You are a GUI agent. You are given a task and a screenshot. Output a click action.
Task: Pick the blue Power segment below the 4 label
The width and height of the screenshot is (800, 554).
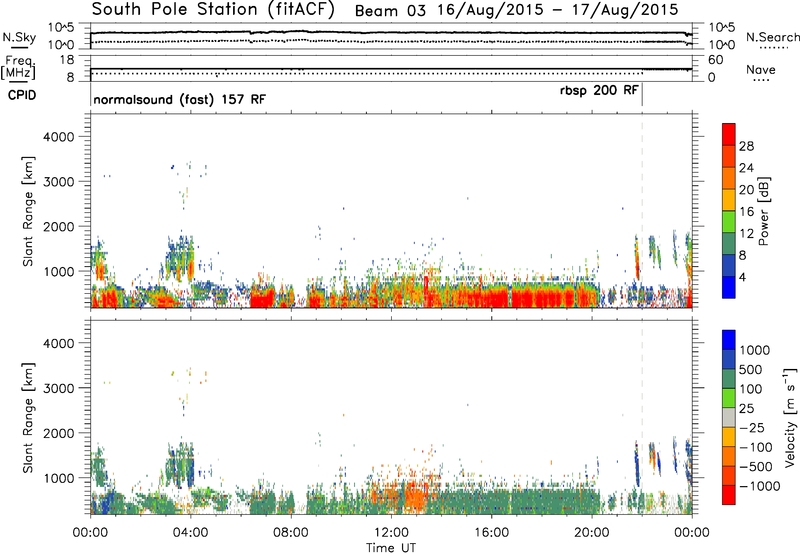(729, 287)
